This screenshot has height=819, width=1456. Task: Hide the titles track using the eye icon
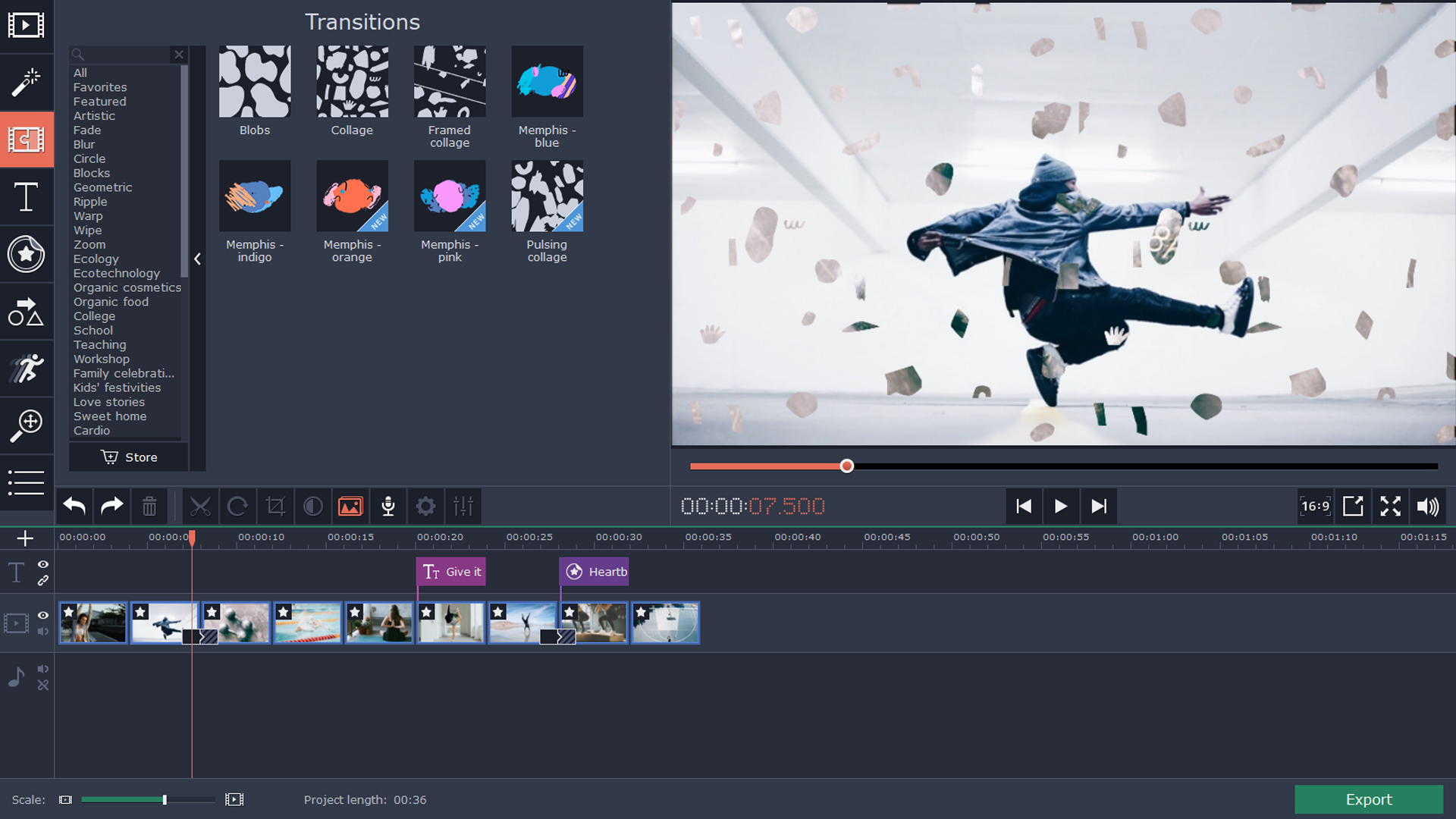(42, 564)
